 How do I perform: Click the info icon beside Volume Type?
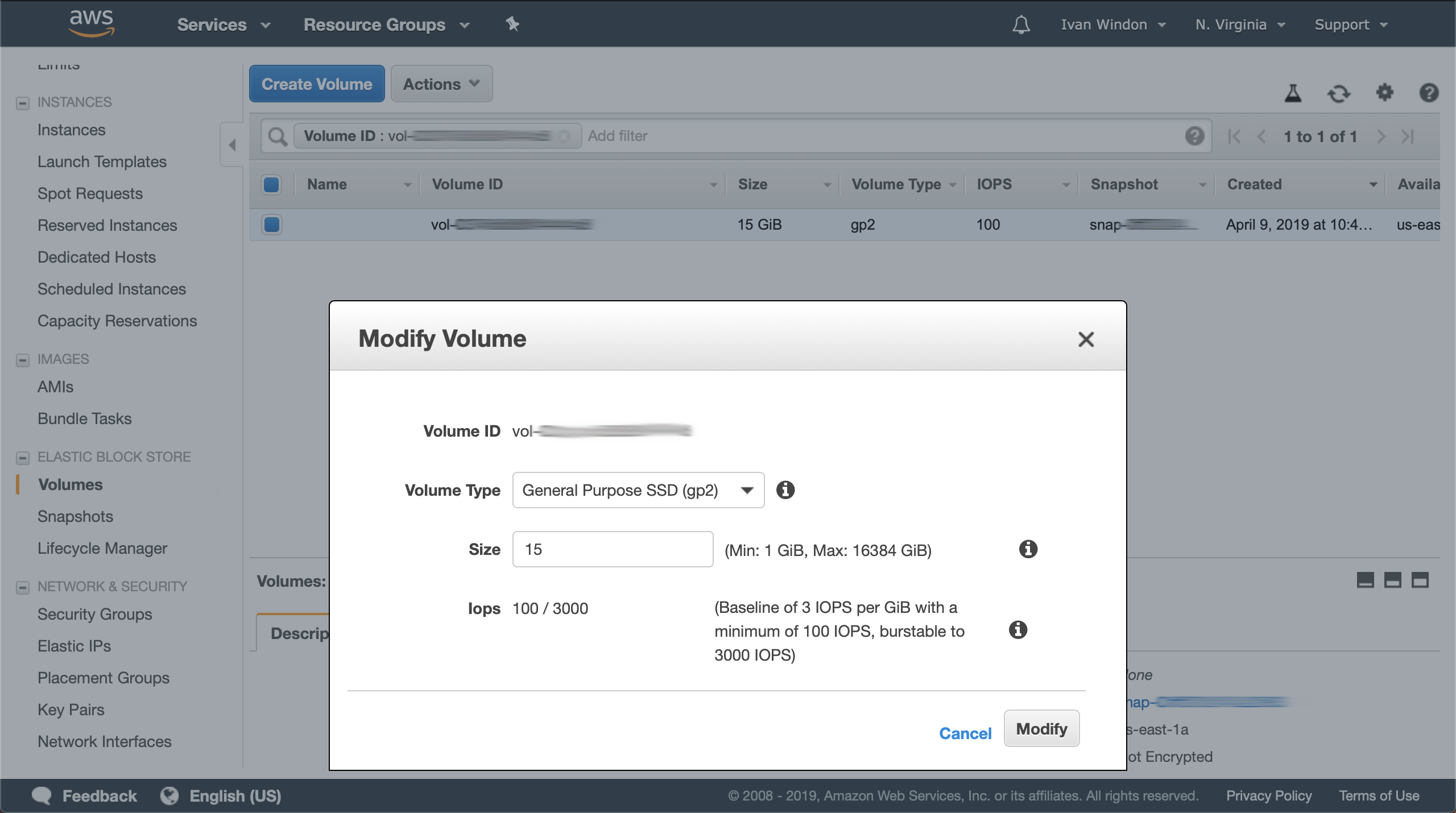click(x=785, y=490)
